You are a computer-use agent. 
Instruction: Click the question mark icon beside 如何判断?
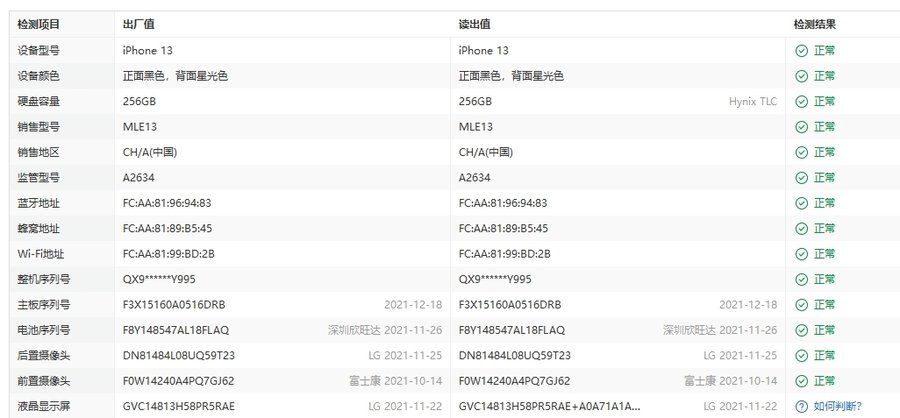coord(802,407)
